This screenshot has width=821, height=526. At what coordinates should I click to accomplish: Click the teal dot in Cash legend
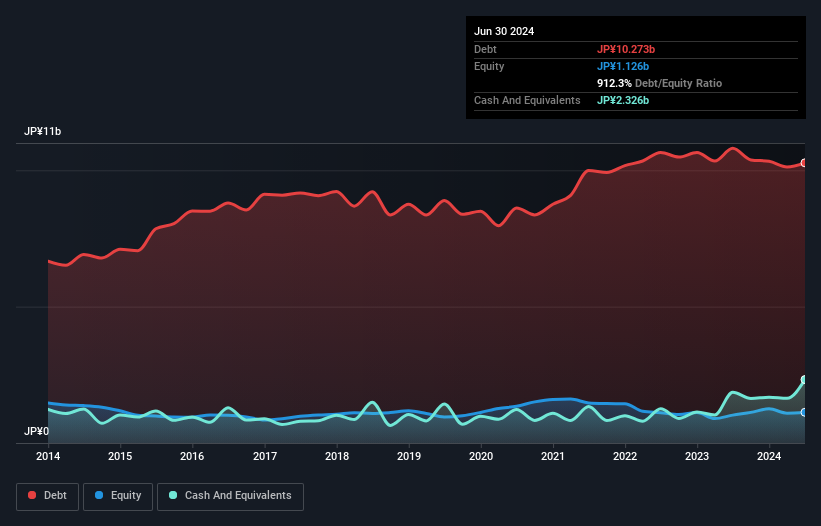pos(173,495)
